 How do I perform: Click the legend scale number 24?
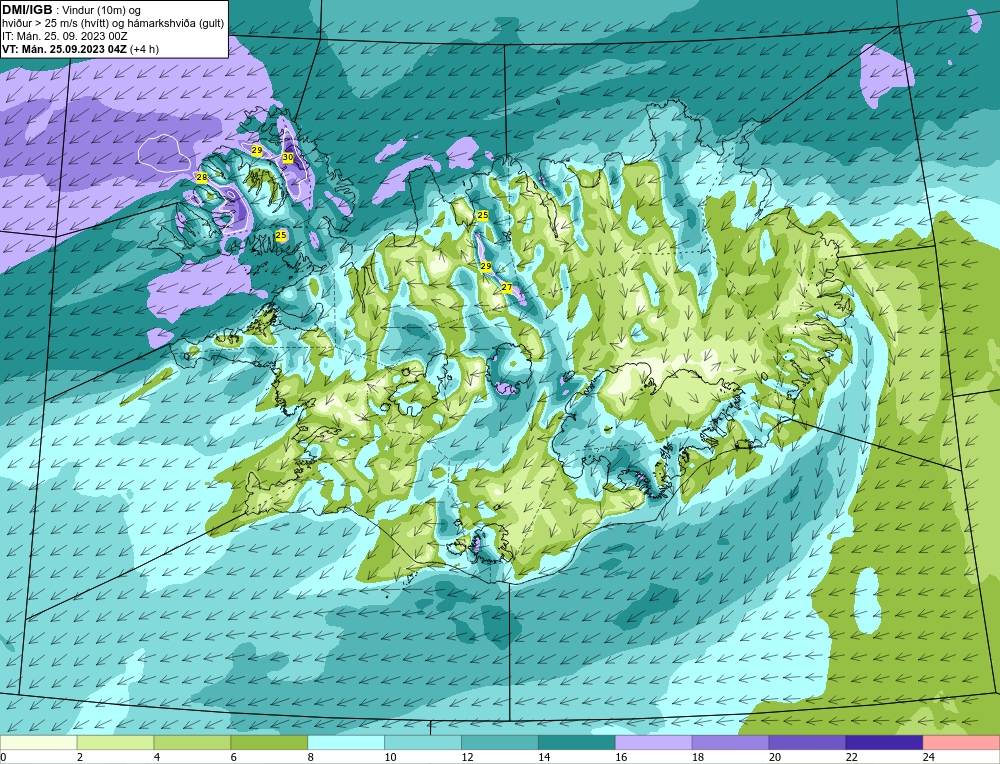pos(929,757)
